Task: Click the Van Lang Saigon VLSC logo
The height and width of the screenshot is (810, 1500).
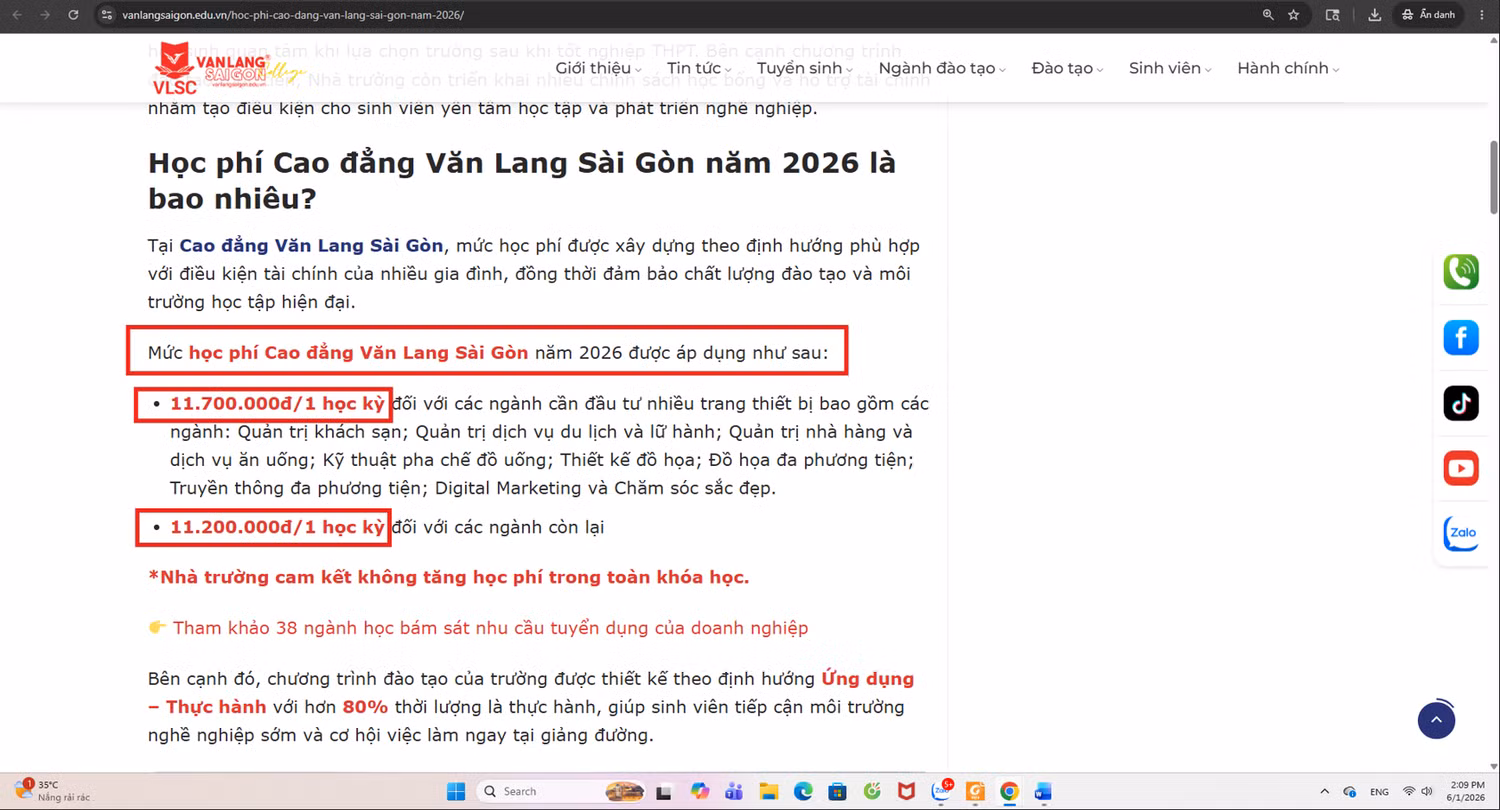Action: pyautogui.click(x=228, y=68)
